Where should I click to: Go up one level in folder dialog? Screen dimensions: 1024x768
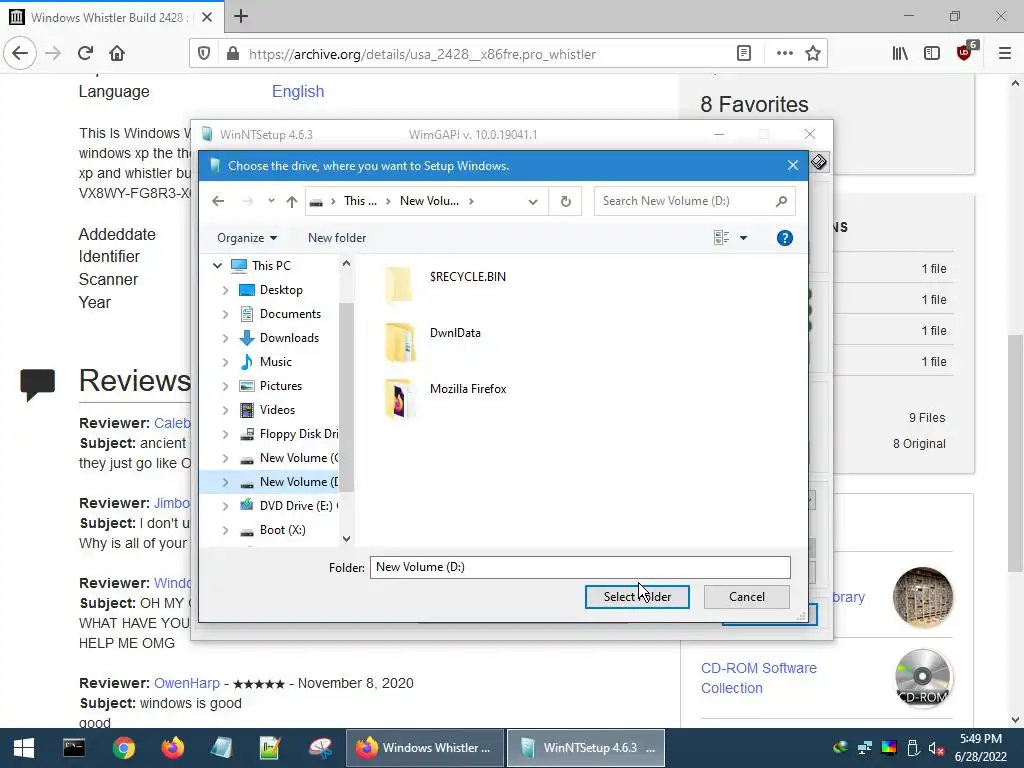pyautogui.click(x=292, y=201)
